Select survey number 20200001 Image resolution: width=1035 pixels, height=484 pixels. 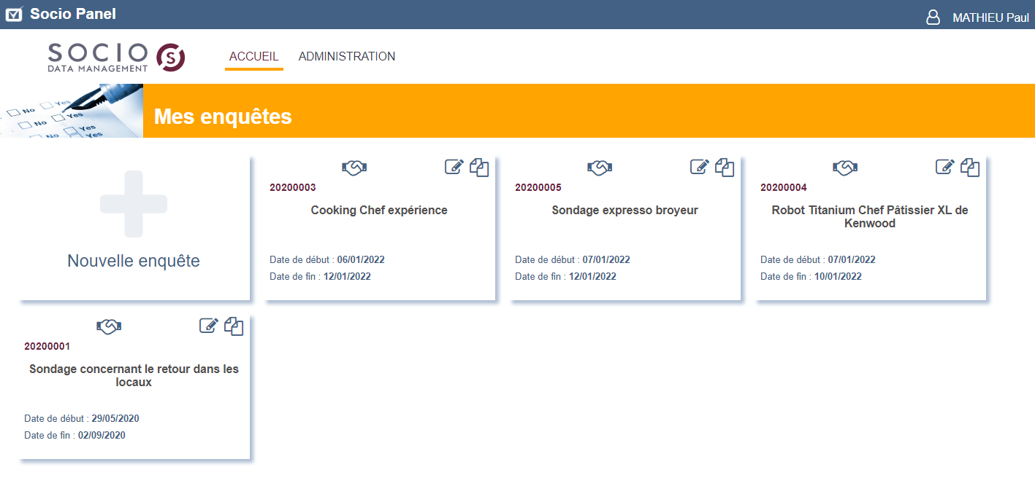48,346
